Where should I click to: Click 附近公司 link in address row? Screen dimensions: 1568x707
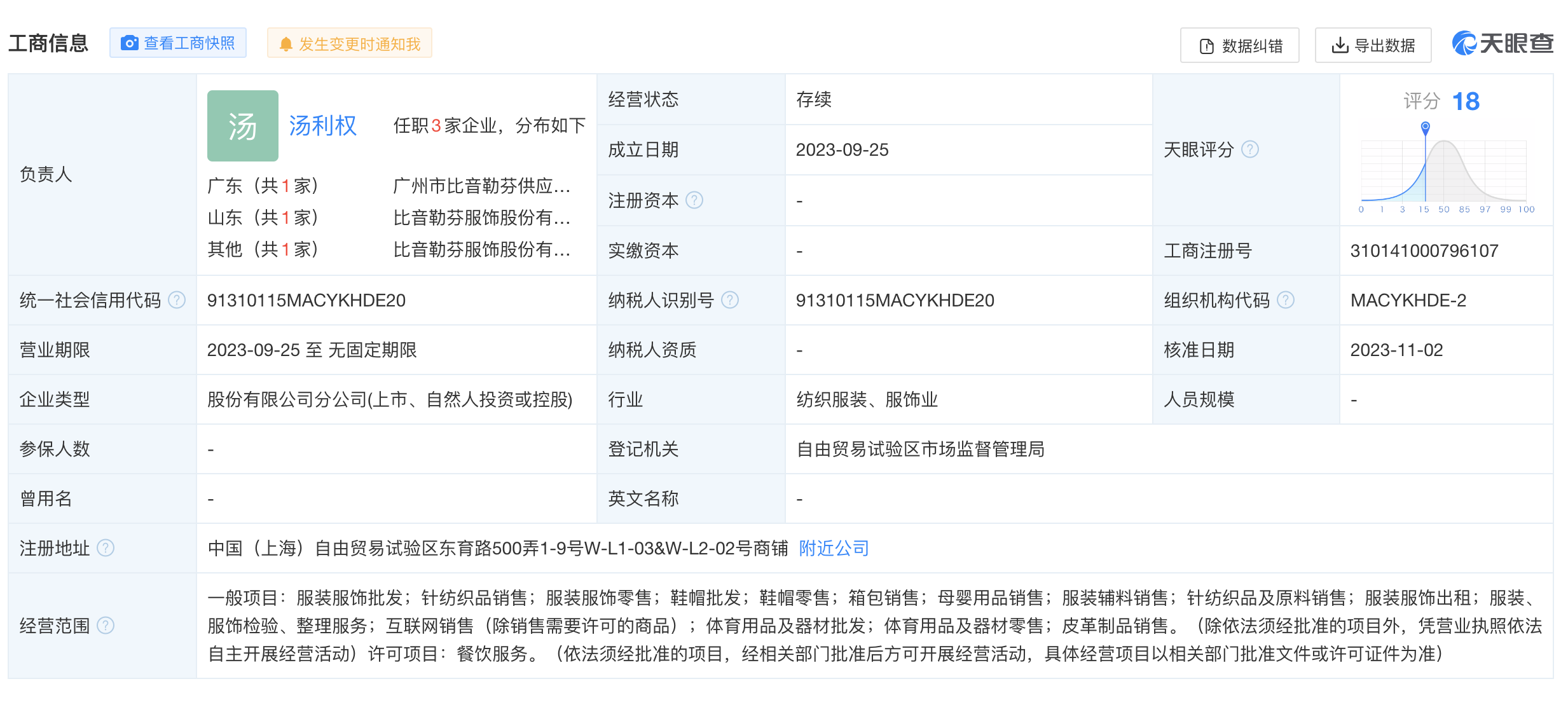(834, 548)
